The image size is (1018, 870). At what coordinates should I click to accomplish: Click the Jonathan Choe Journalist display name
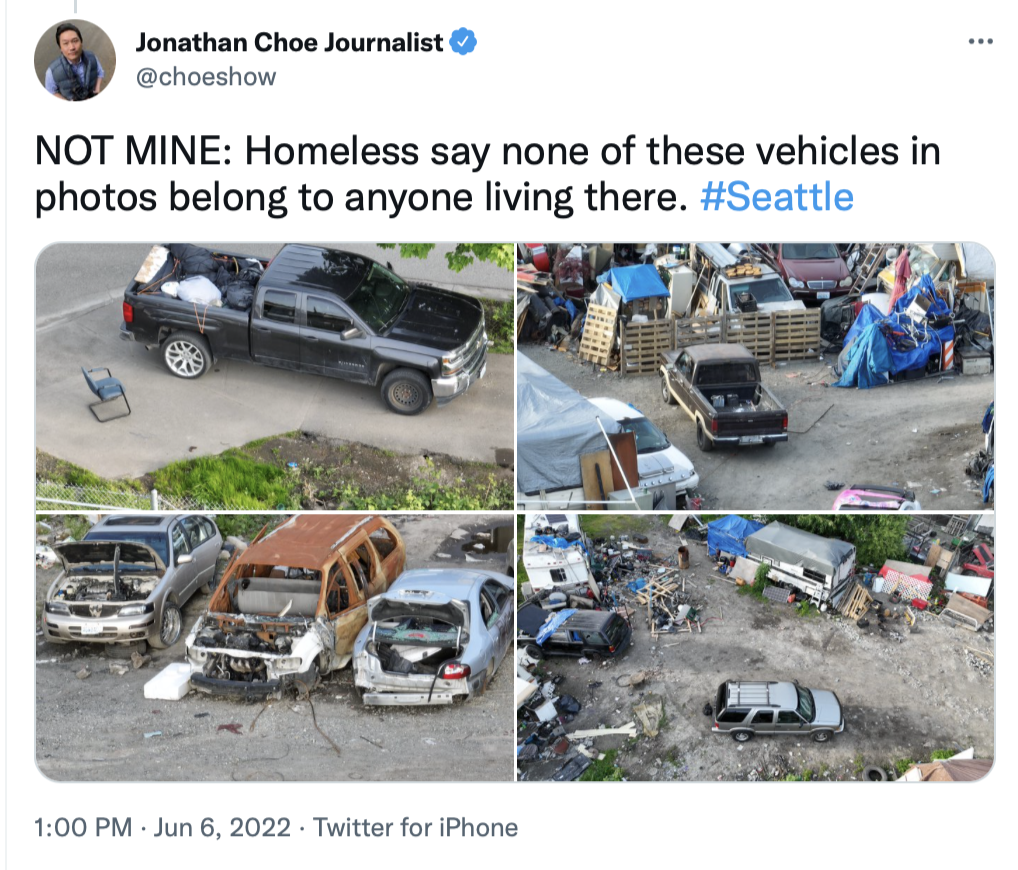click(289, 42)
